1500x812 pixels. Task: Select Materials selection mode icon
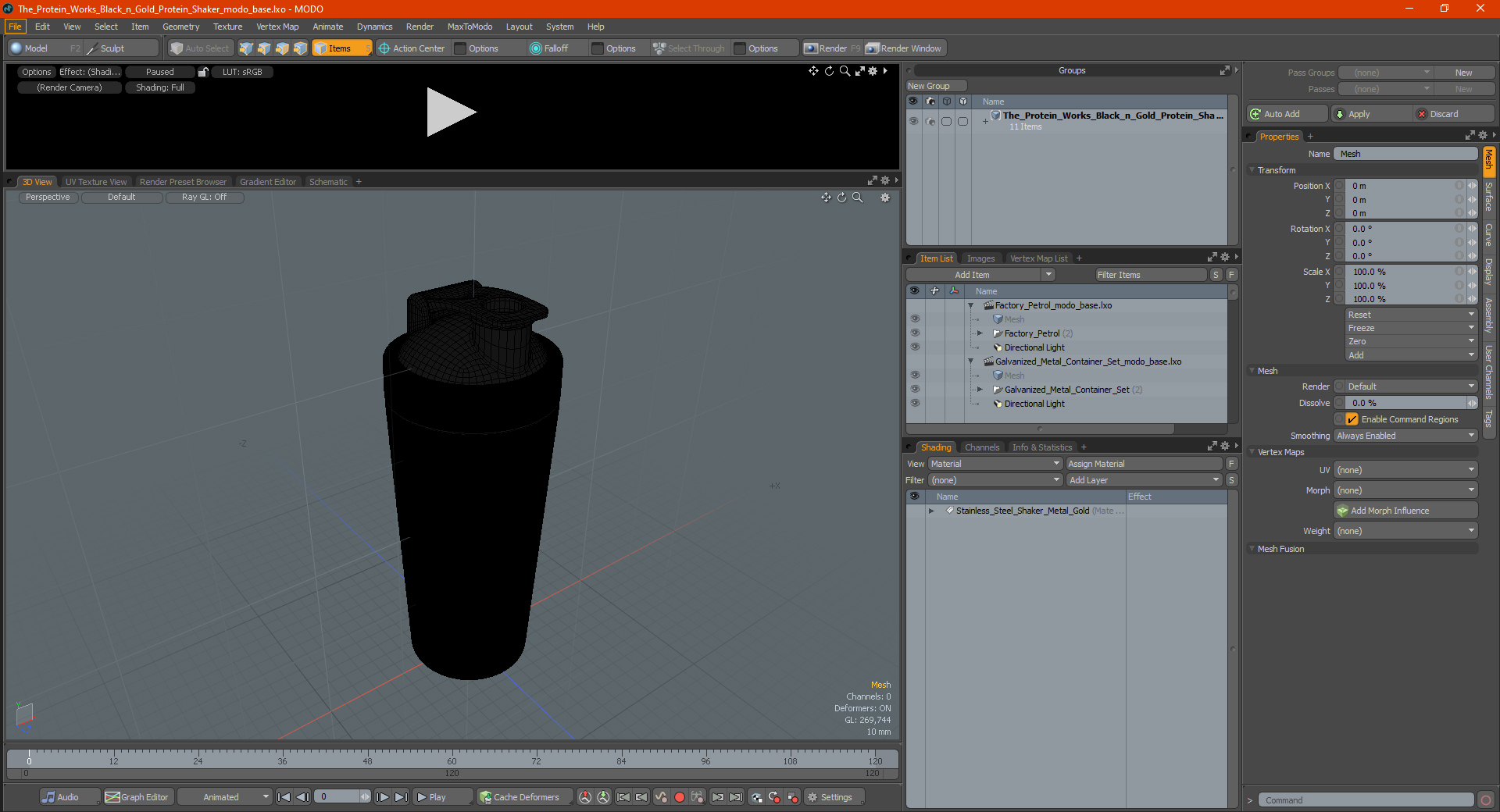click(x=300, y=48)
